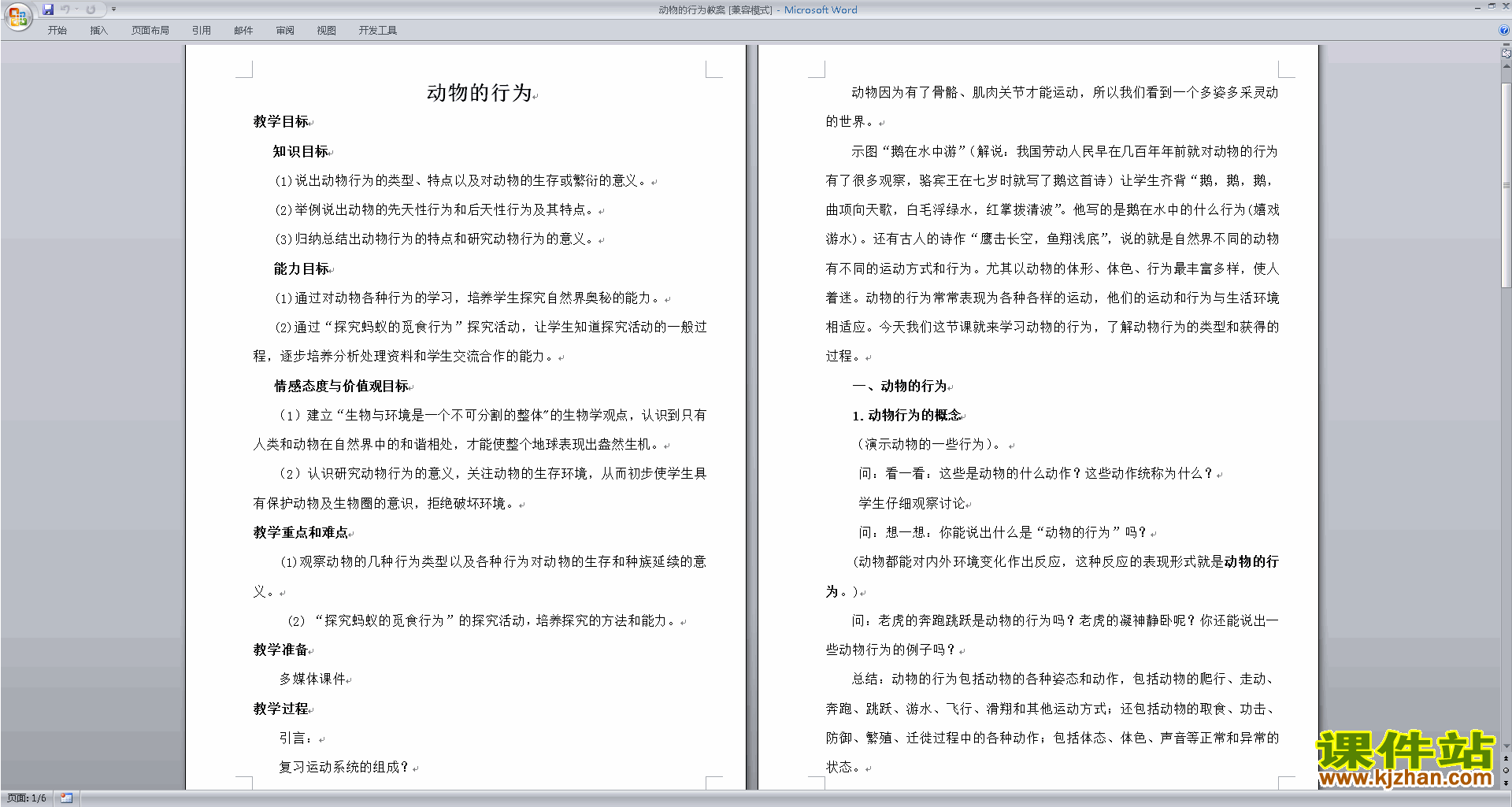Click the line starting with 动物因为有了骨骼
The height and width of the screenshot is (807, 1512).
(x=1065, y=92)
